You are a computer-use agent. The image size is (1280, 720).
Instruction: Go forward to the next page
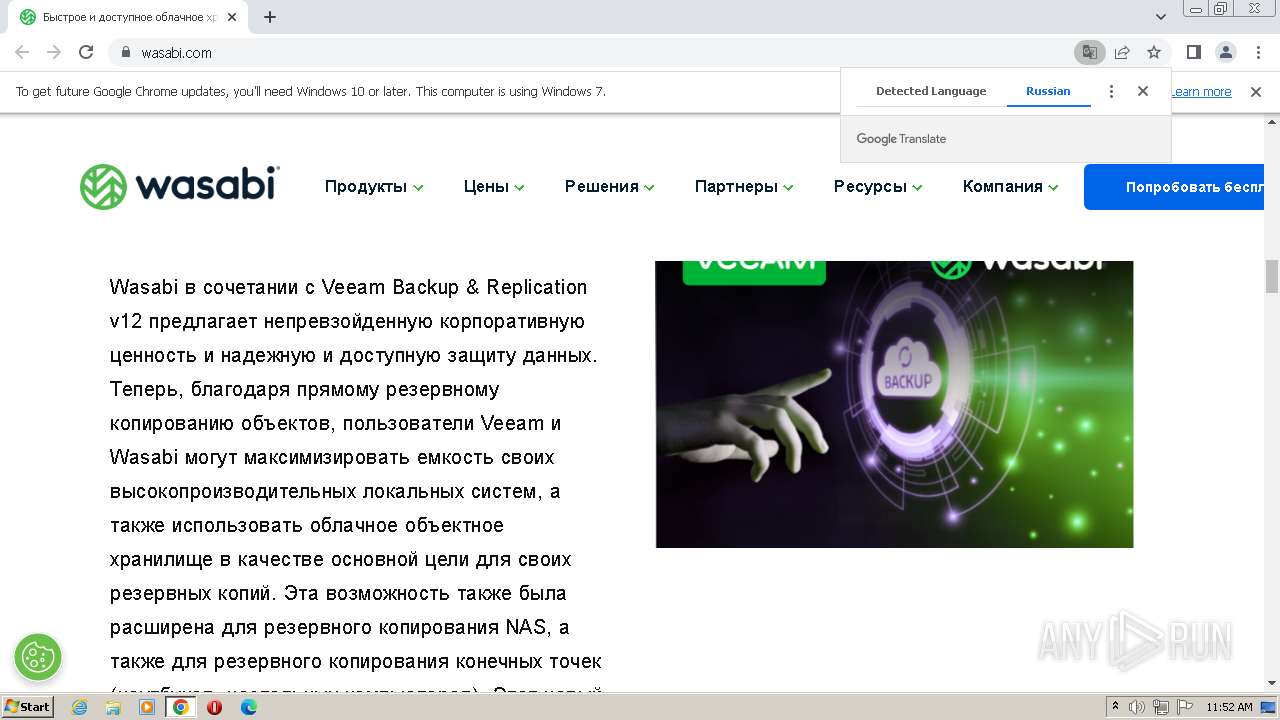pyautogui.click(x=54, y=52)
